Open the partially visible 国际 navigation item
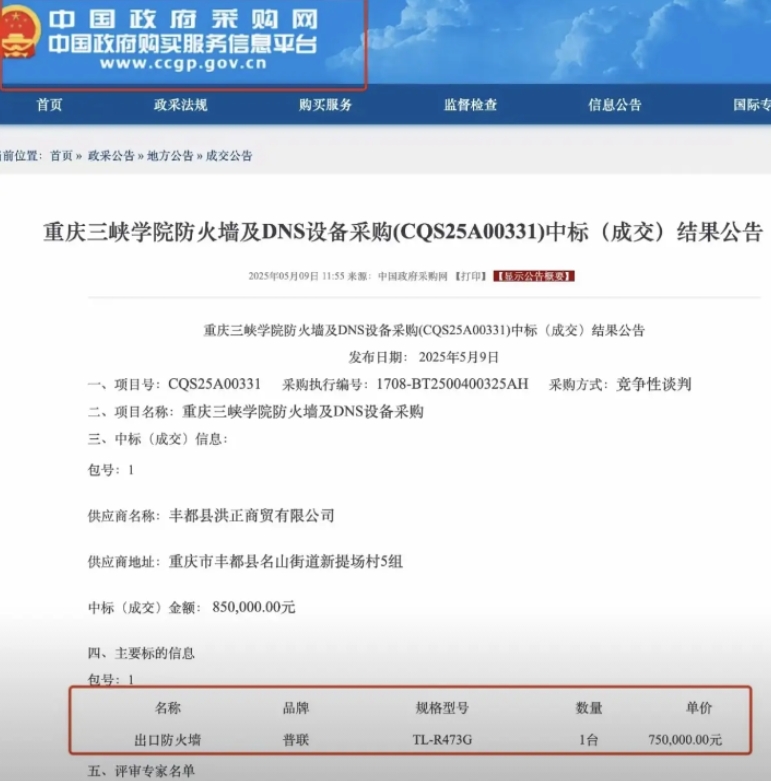 [x=752, y=105]
